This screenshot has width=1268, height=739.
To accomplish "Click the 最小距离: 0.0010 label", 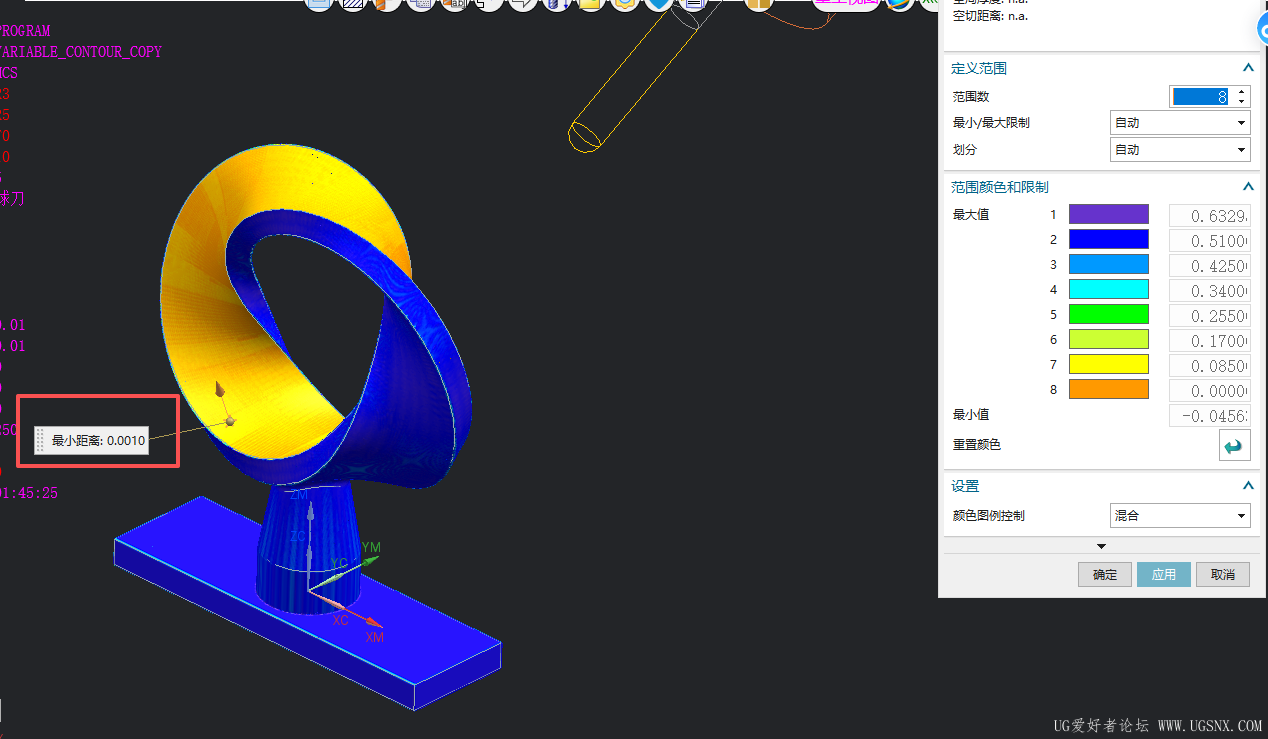I will click(x=99, y=440).
